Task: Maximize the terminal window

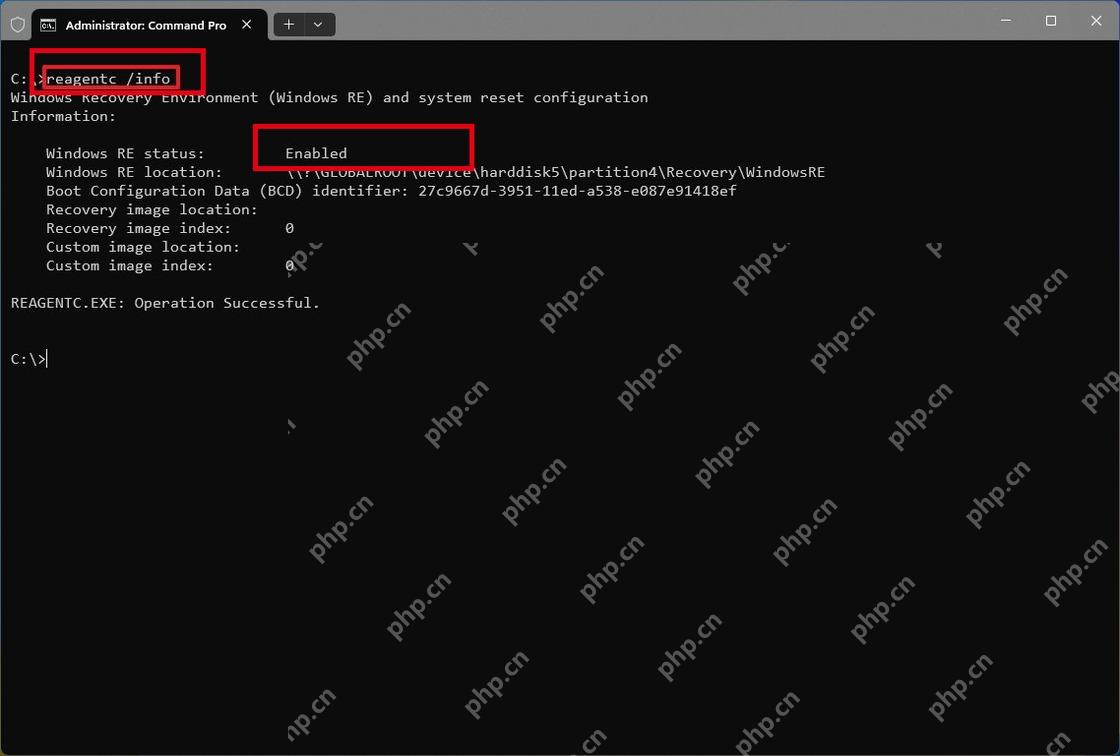Action: pos(1051,21)
